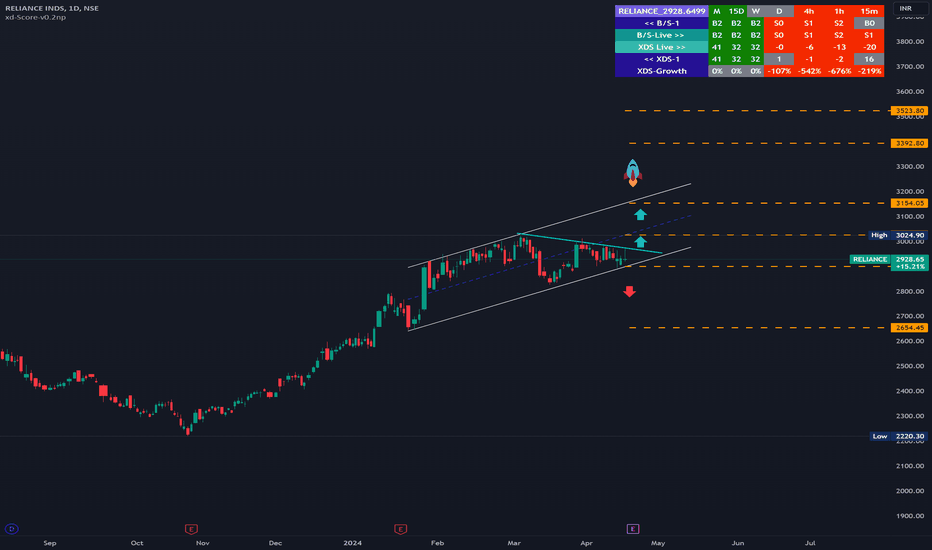Click the 4h column header in table
This screenshot has width=932, height=550.
(x=808, y=11)
